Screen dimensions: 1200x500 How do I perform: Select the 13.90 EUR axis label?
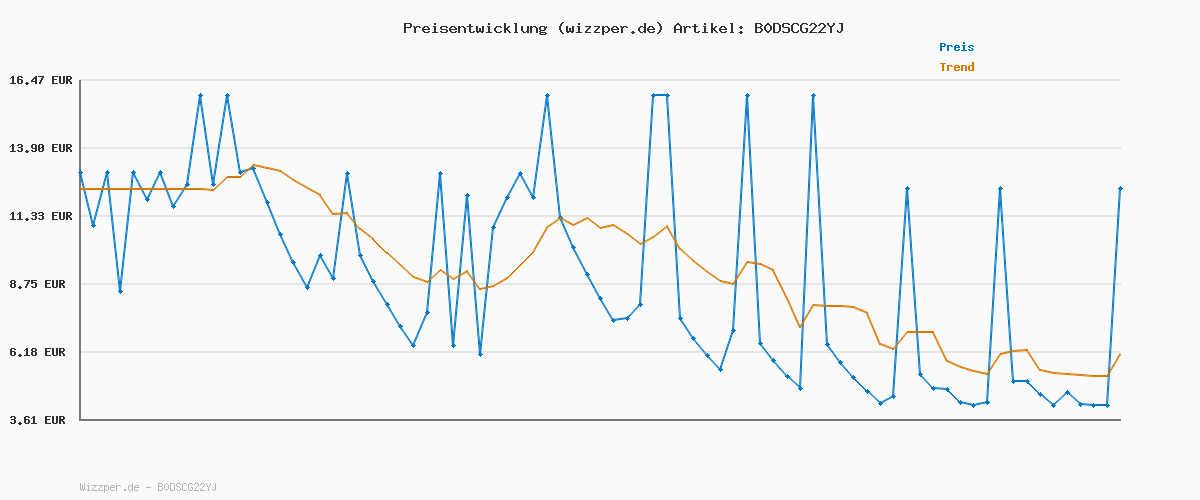click(41, 148)
